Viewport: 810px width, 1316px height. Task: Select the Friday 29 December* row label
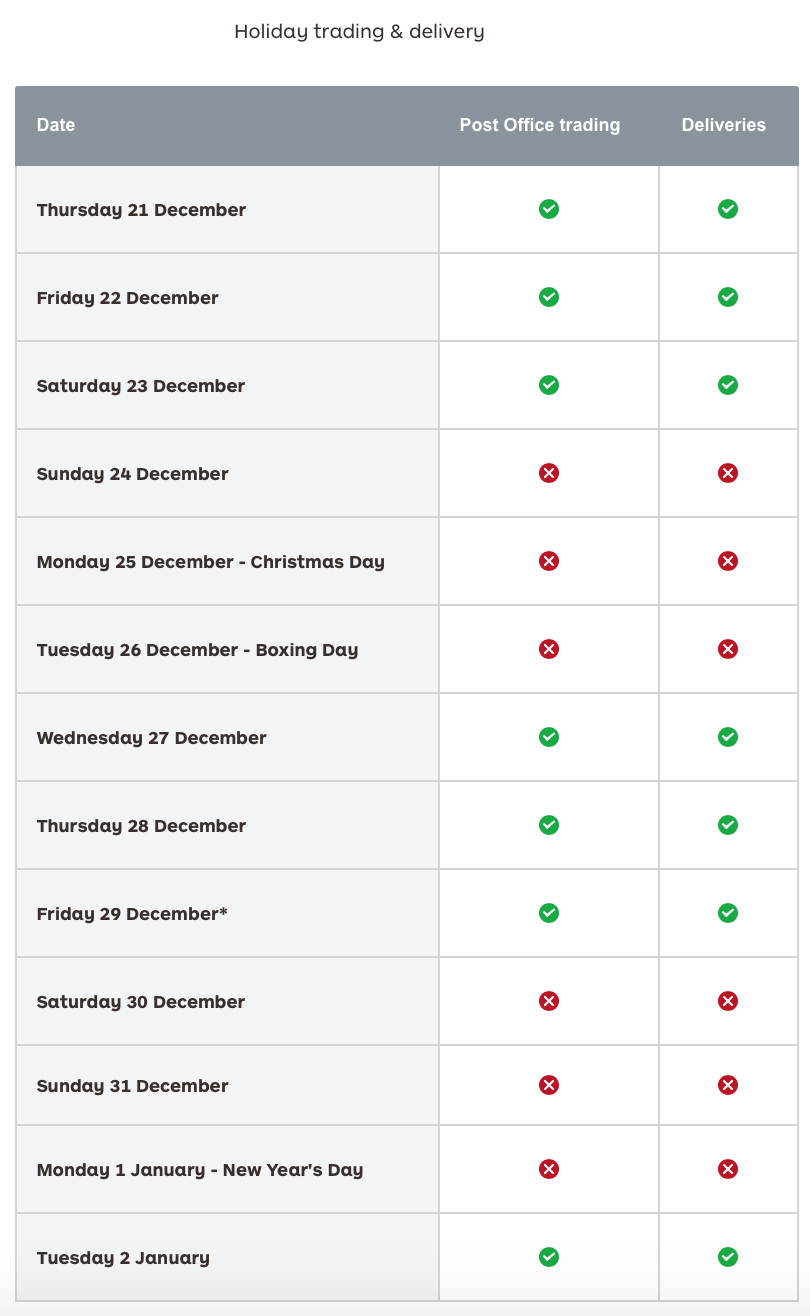point(132,914)
